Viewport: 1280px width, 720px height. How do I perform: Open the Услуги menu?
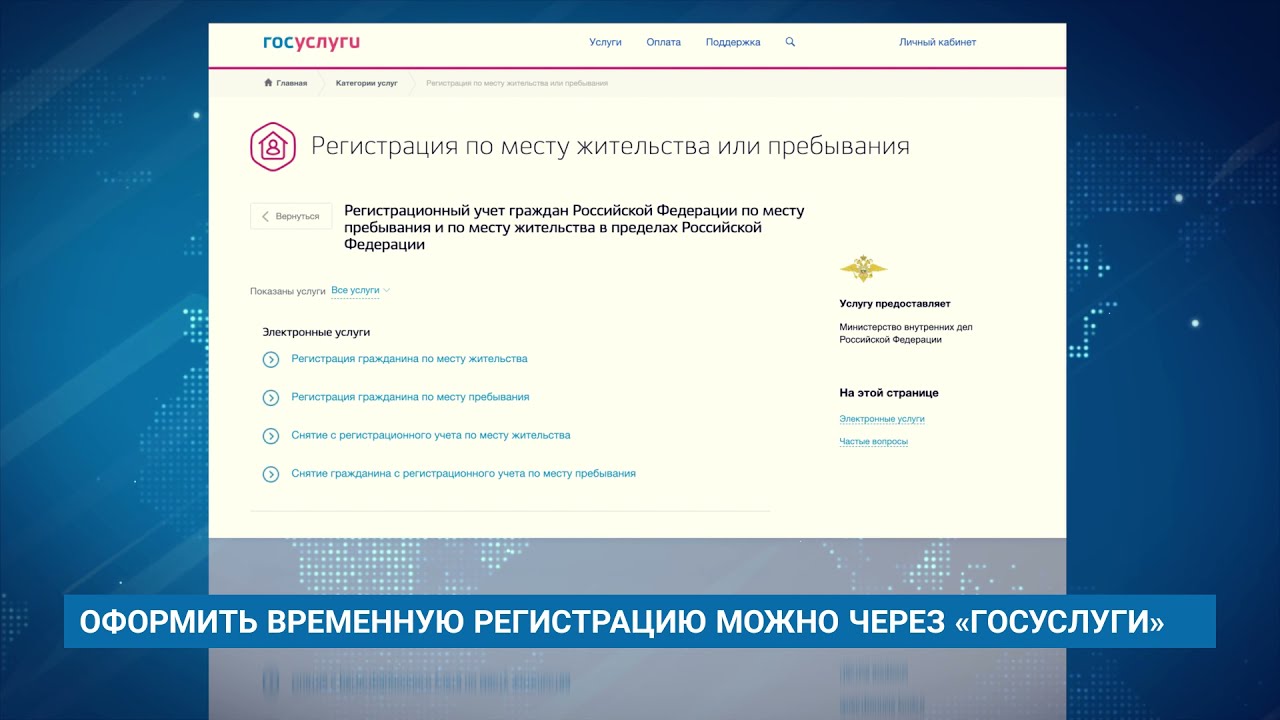pyautogui.click(x=605, y=42)
